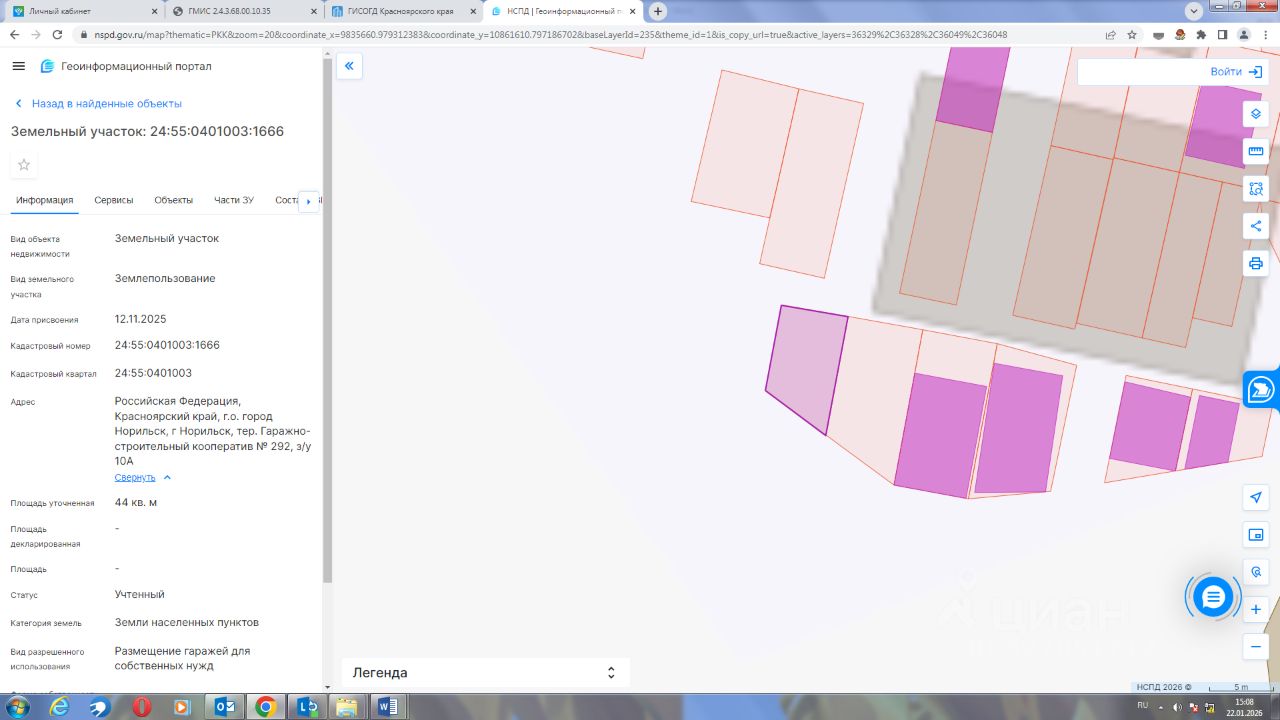Open the hamburger main menu
The width and height of the screenshot is (1280, 720).
[x=18, y=66]
